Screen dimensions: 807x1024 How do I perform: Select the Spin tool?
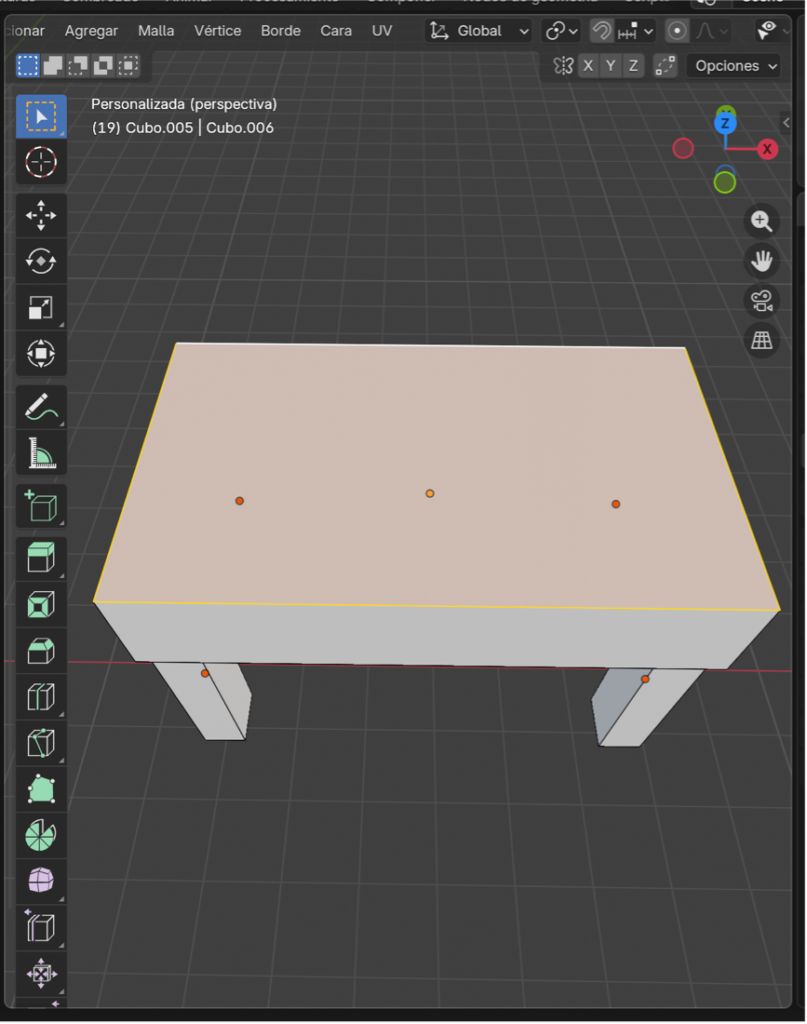point(41,835)
